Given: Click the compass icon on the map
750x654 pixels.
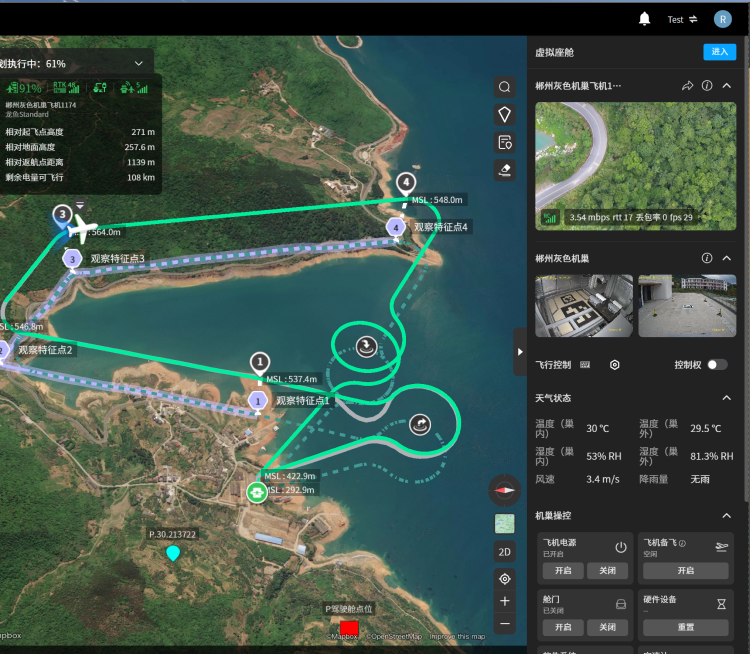Looking at the screenshot, I should pos(505,490).
